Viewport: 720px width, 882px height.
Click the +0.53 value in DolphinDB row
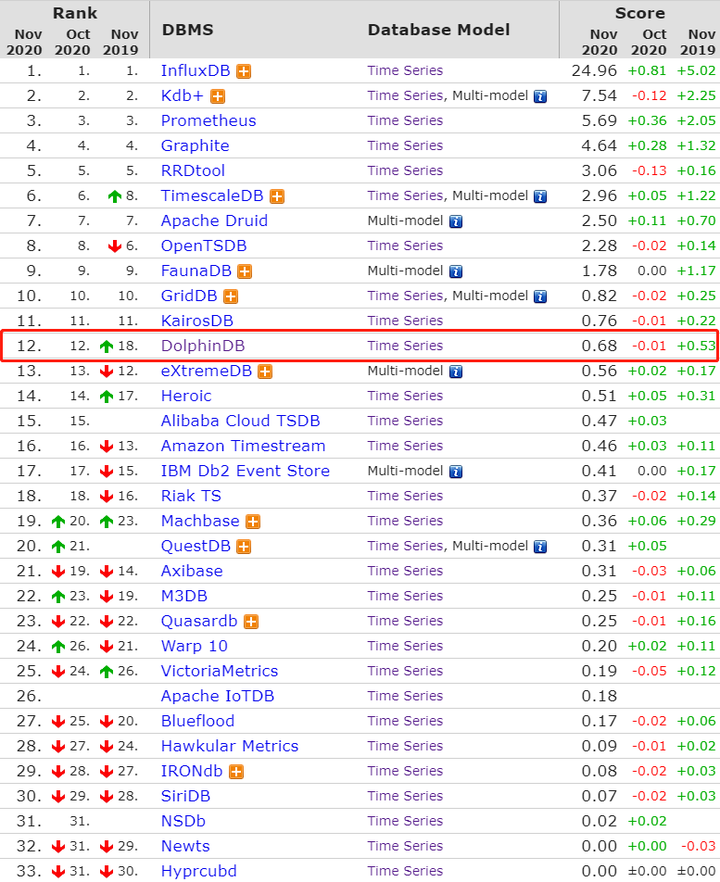pos(696,346)
